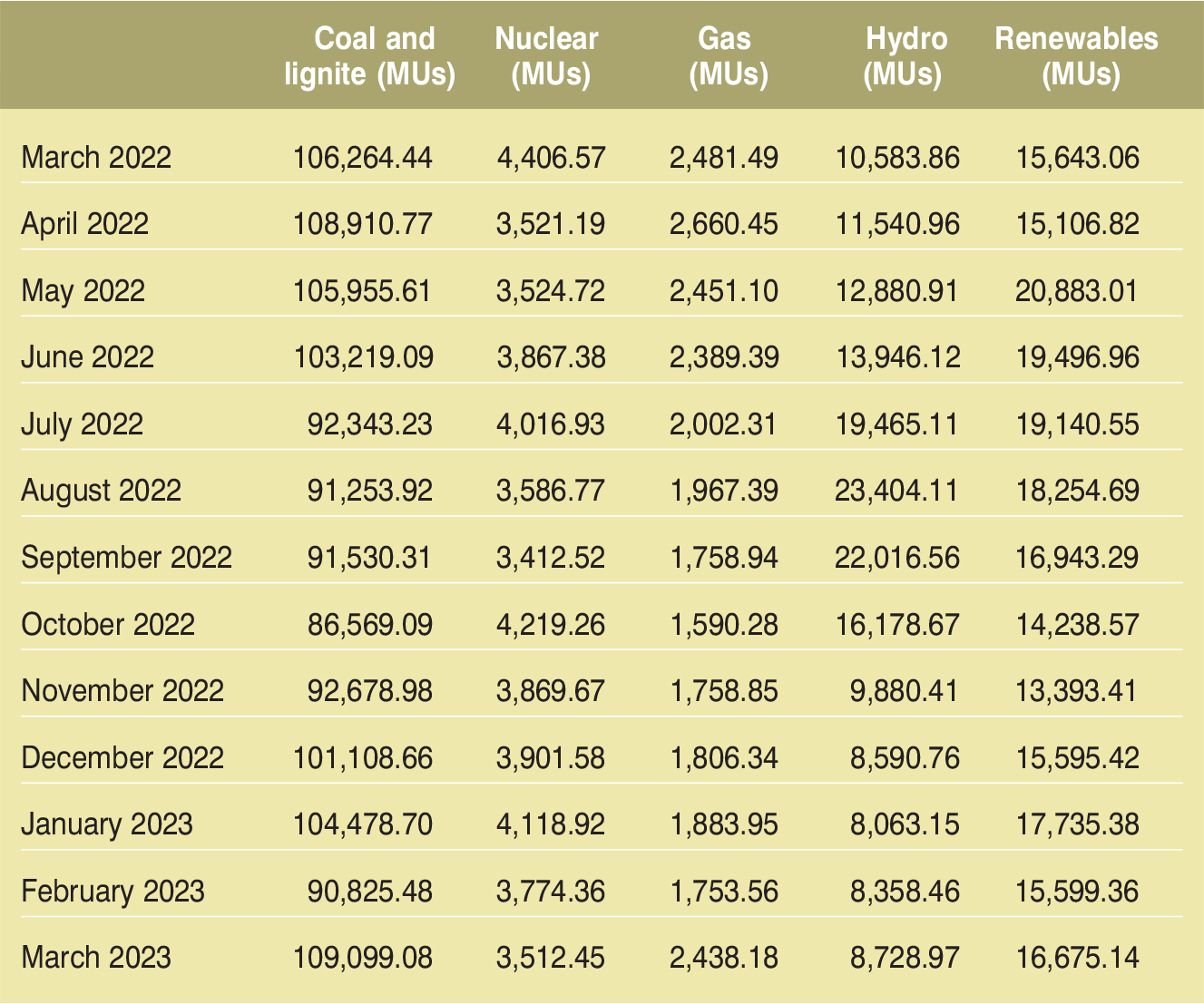Select the Renewables (MUs) column header
The width and height of the screenshot is (1204, 1004).
click(1076, 53)
